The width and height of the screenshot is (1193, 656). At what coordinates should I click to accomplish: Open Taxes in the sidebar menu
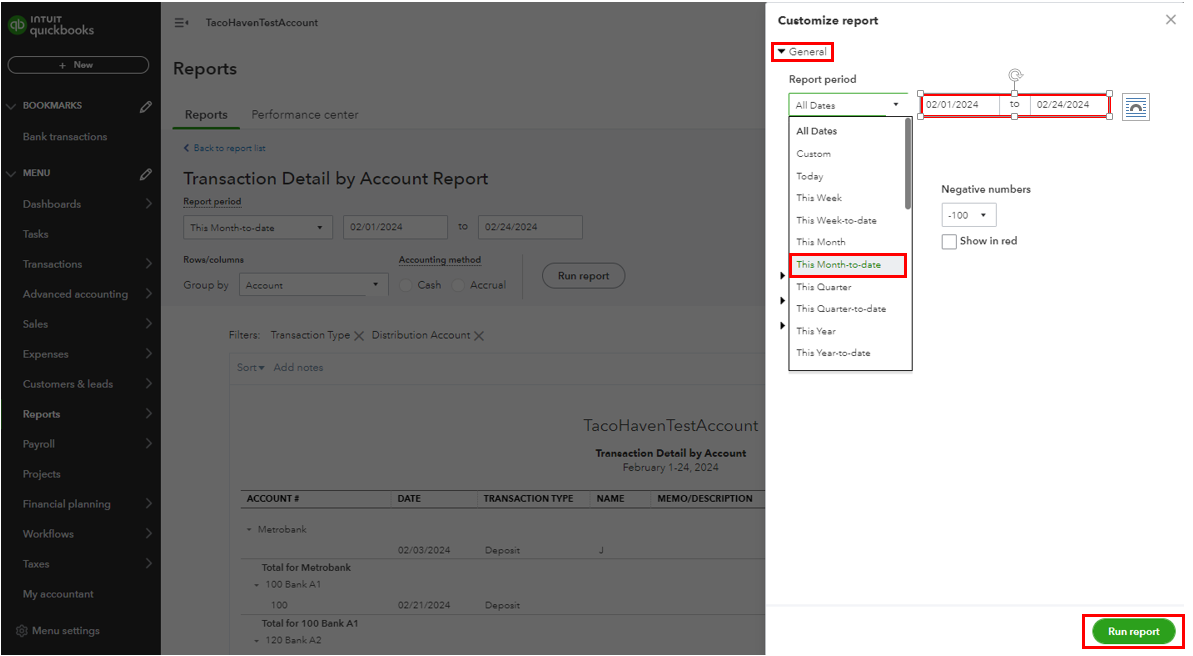pos(36,564)
